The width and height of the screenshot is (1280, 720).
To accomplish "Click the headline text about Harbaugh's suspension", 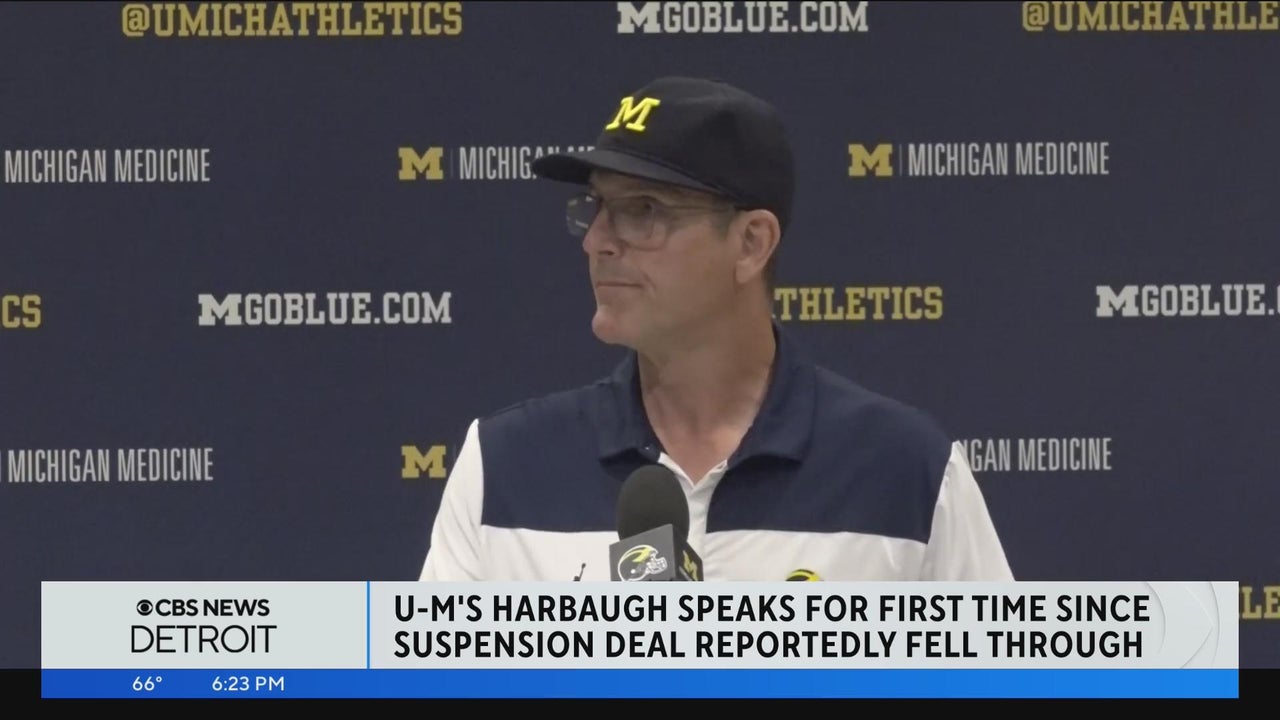I will click(770, 625).
